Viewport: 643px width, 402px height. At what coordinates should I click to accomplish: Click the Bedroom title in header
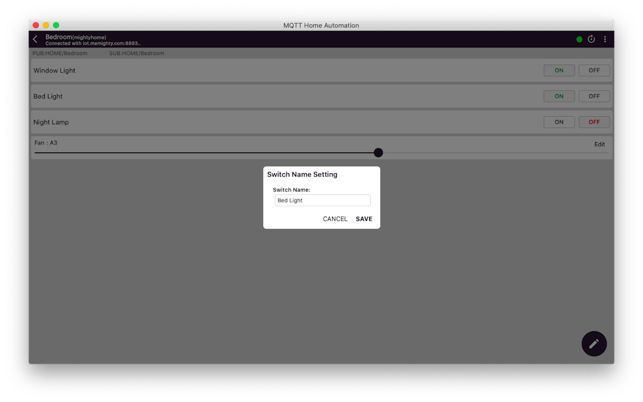[x=59, y=37]
